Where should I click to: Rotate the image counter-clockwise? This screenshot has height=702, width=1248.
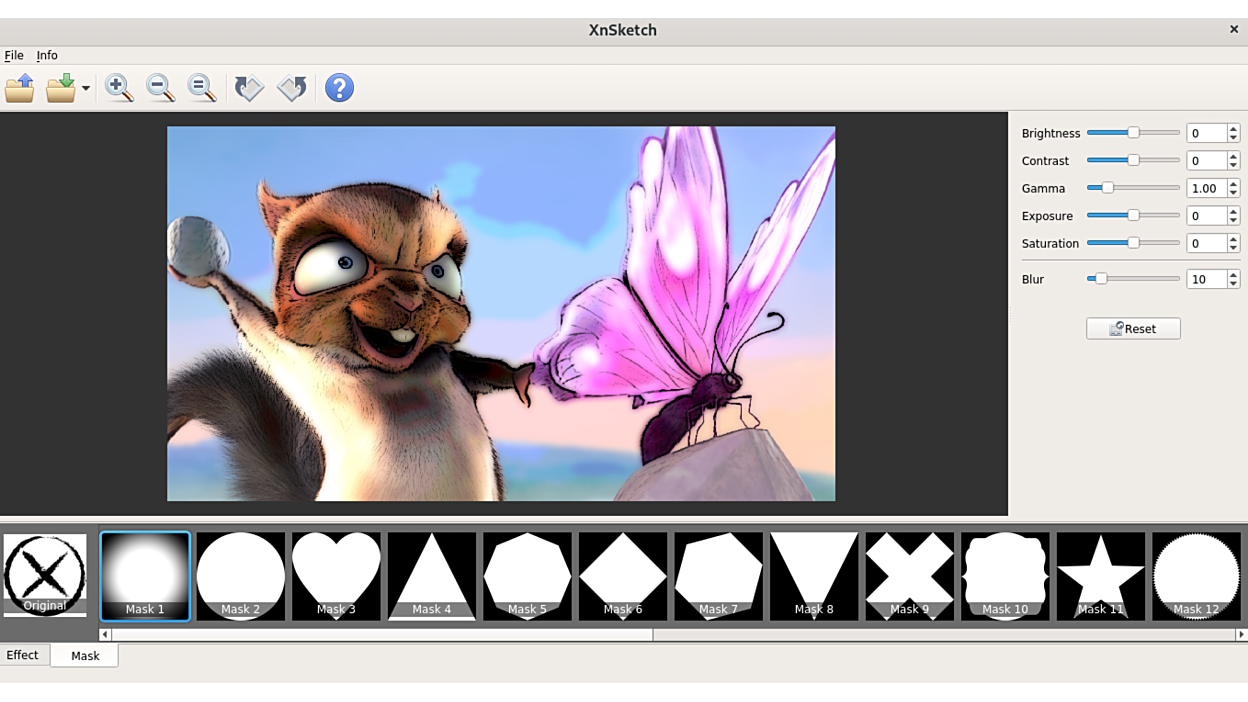coord(292,88)
